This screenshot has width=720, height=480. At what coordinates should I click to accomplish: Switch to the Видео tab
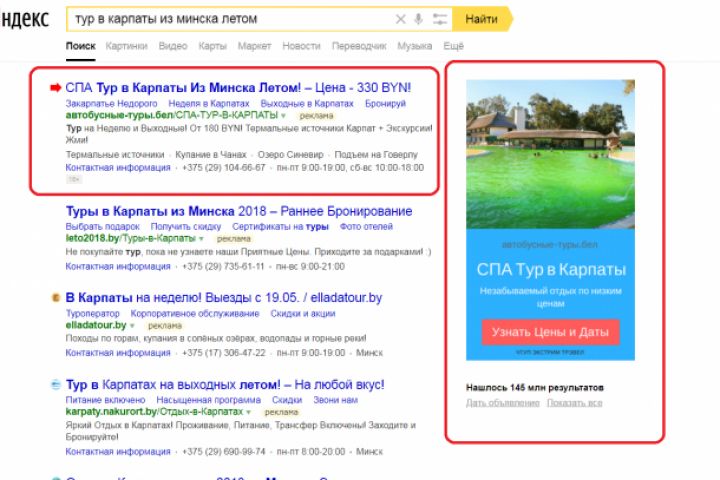pyautogui.click(x=173, y=46)
